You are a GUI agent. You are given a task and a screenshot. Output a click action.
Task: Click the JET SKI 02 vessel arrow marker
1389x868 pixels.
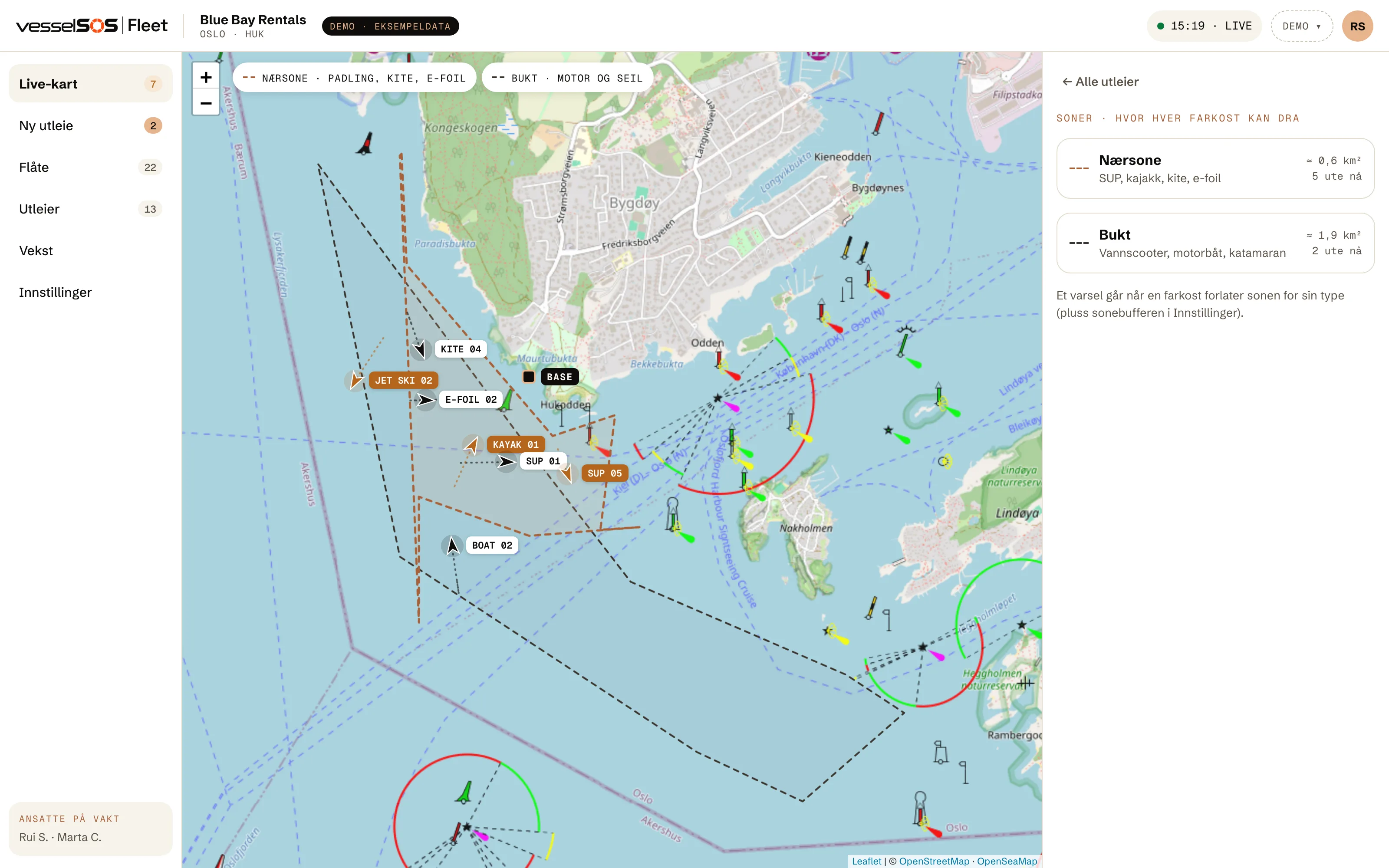click(355, 380)
